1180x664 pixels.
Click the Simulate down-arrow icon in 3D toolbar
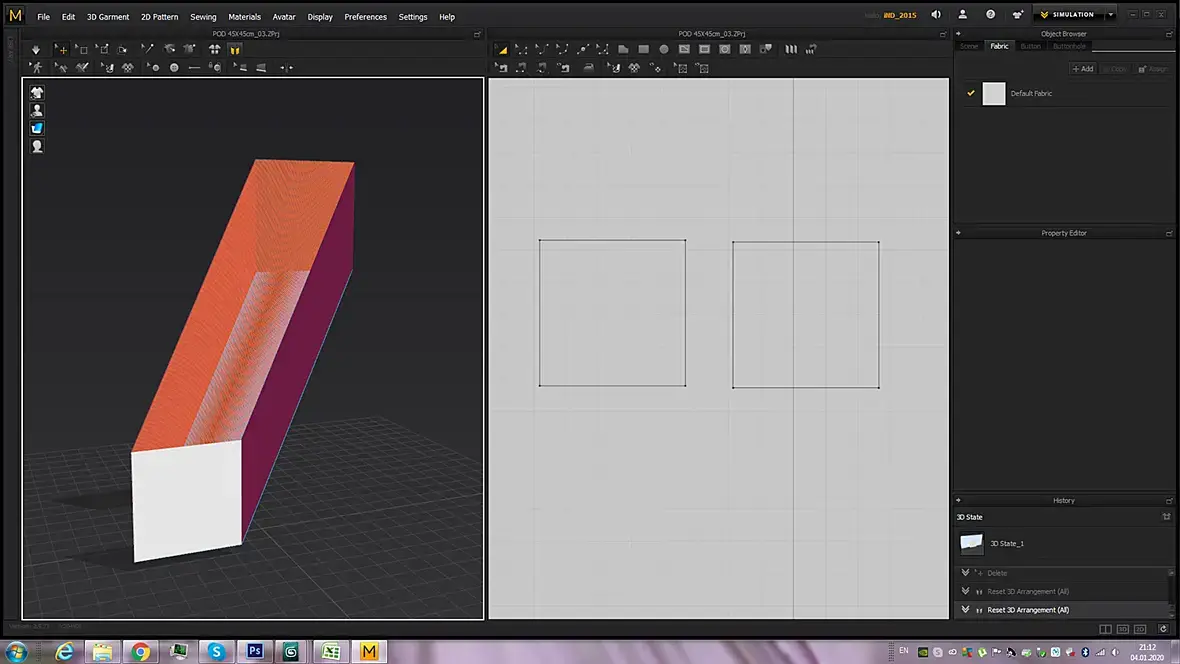(x=35, y=50)
